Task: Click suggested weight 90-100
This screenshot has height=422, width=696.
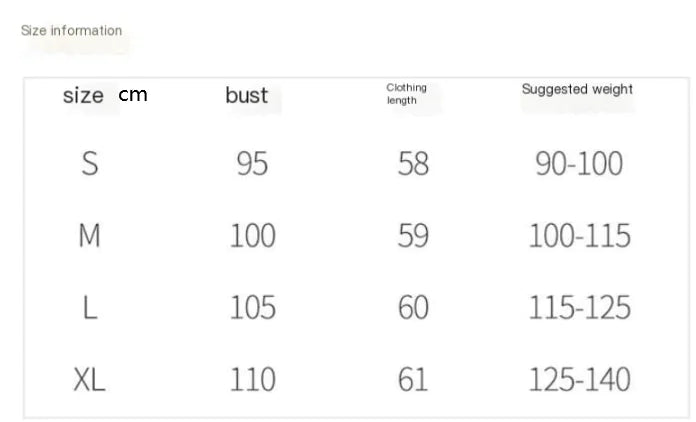Action: (x=579, y=164)
